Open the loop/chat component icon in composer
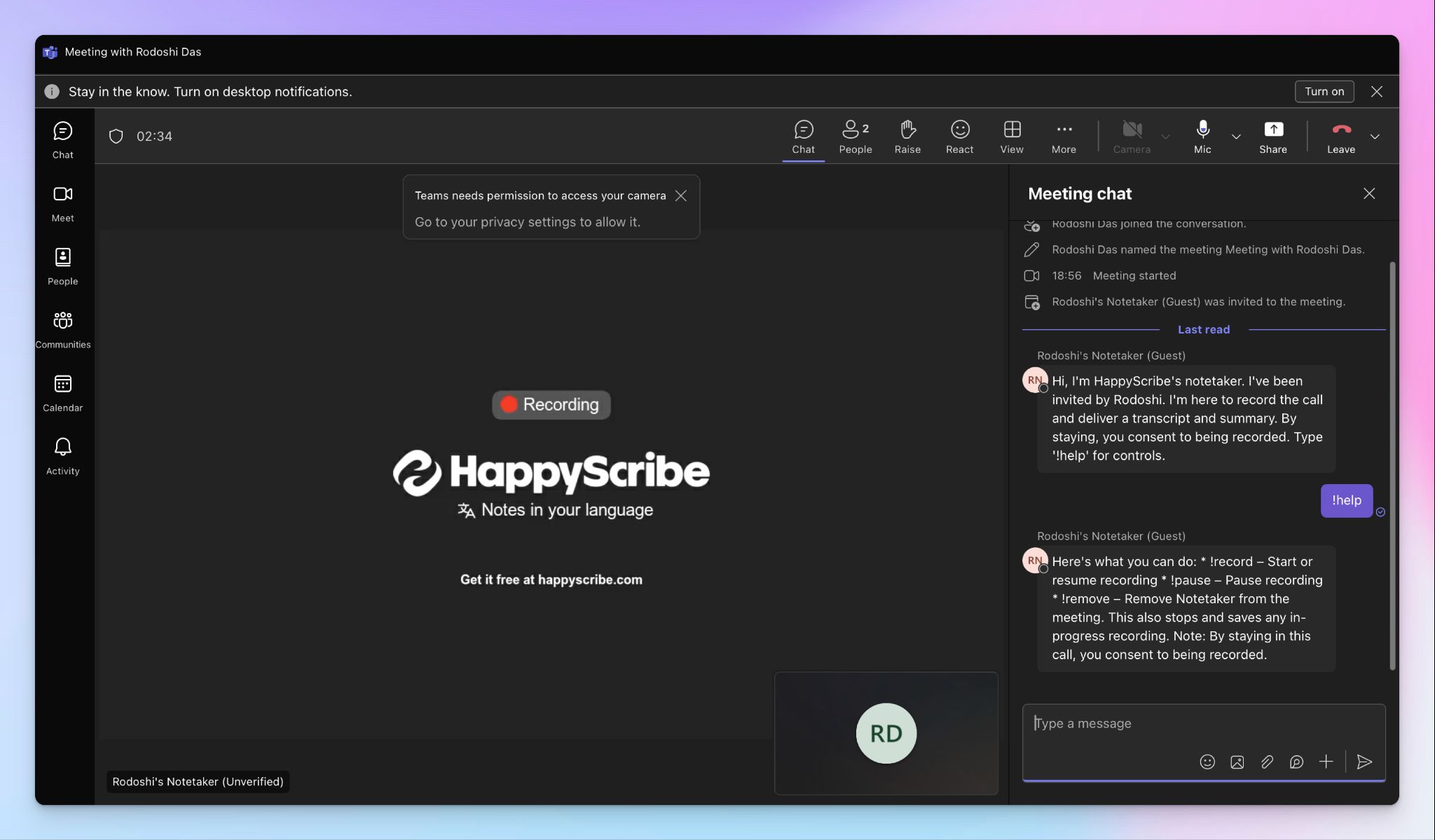This screenshot has width=1435, height=840. 1296,762
